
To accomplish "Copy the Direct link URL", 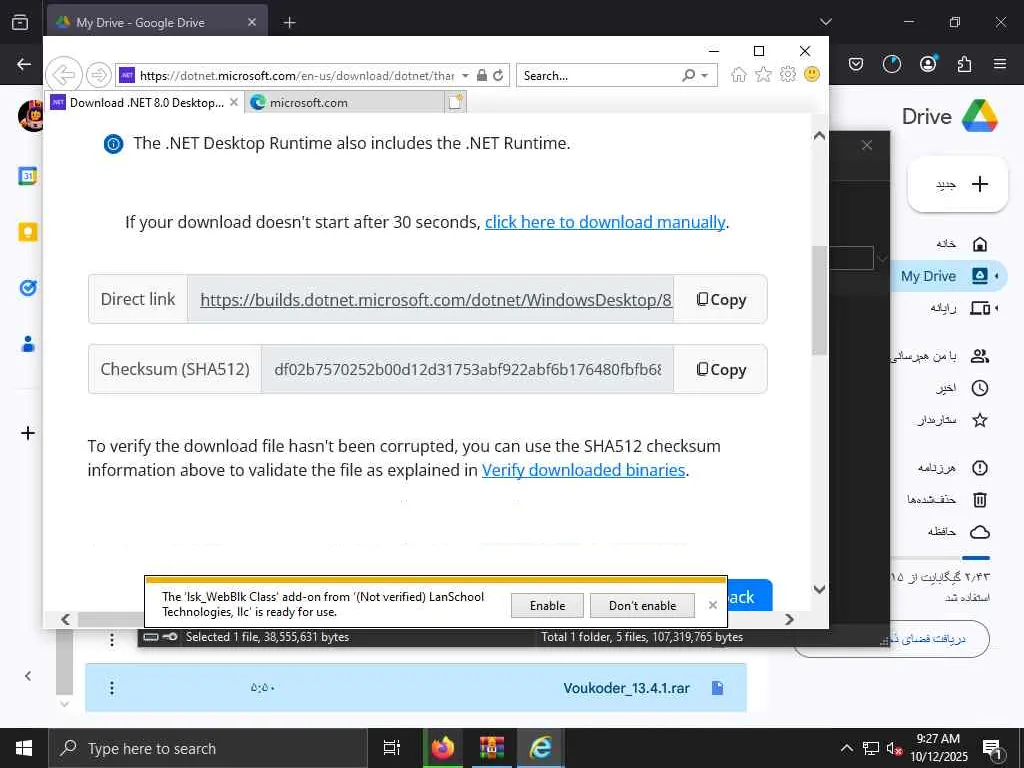I will coord(720,300).
